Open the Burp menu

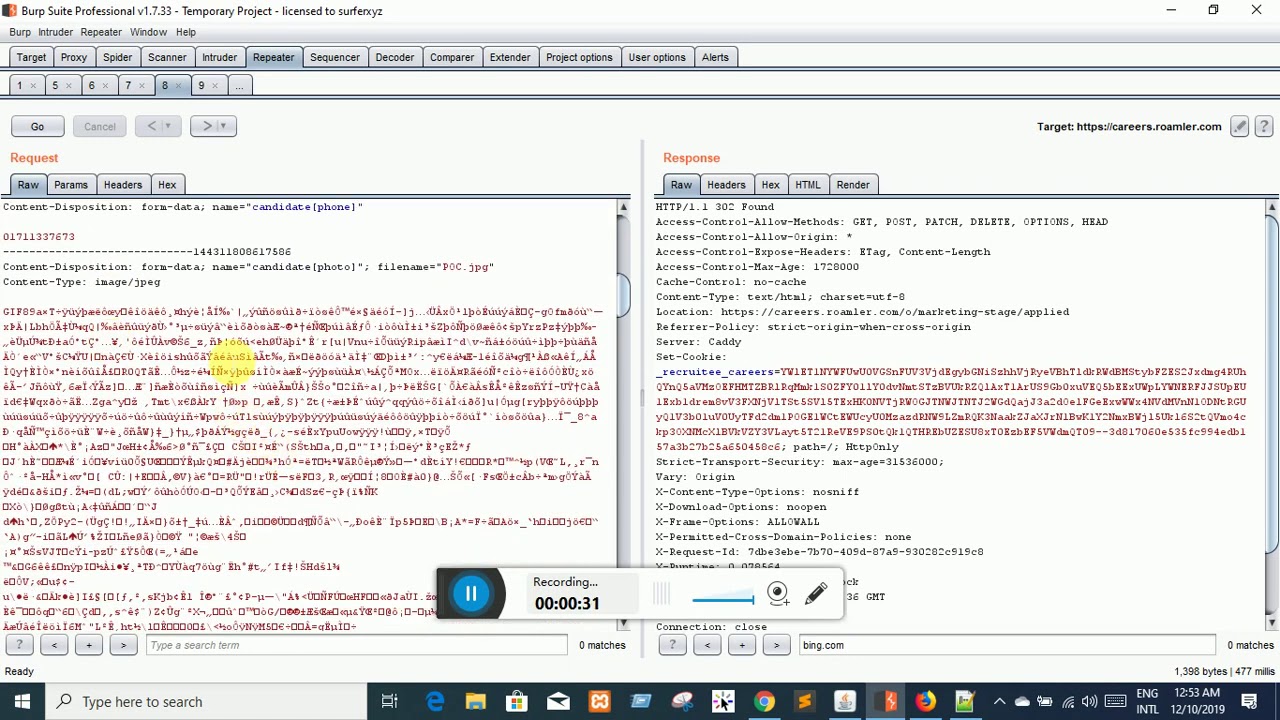point(20,32)
